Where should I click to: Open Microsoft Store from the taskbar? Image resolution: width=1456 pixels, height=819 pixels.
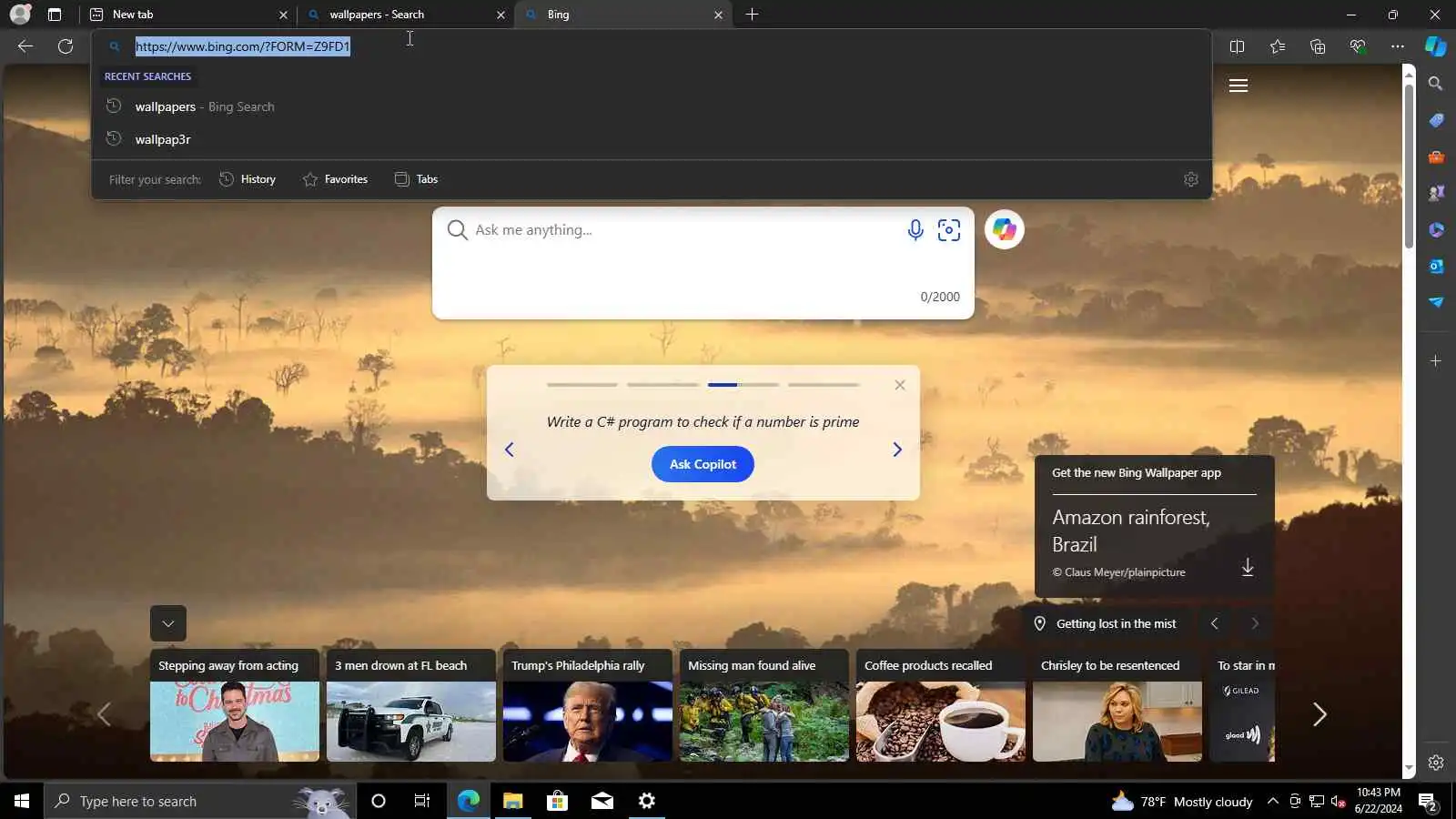(558, 801)
